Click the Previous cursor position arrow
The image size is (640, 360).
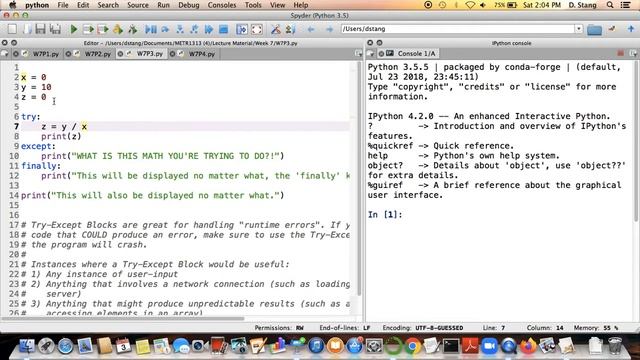[x=311, y=29]
